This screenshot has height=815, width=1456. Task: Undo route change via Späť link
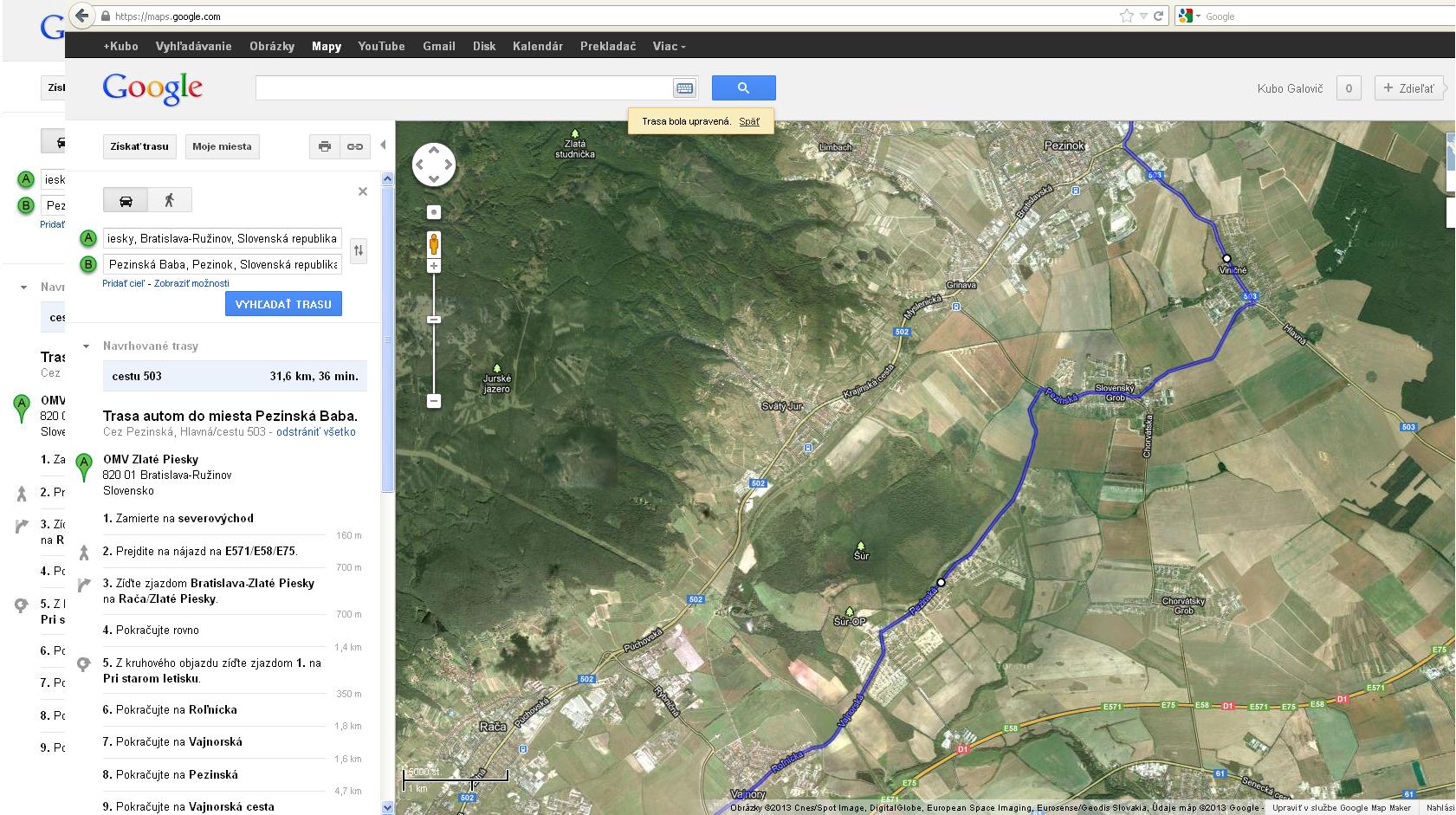click(x=749, y=121)
